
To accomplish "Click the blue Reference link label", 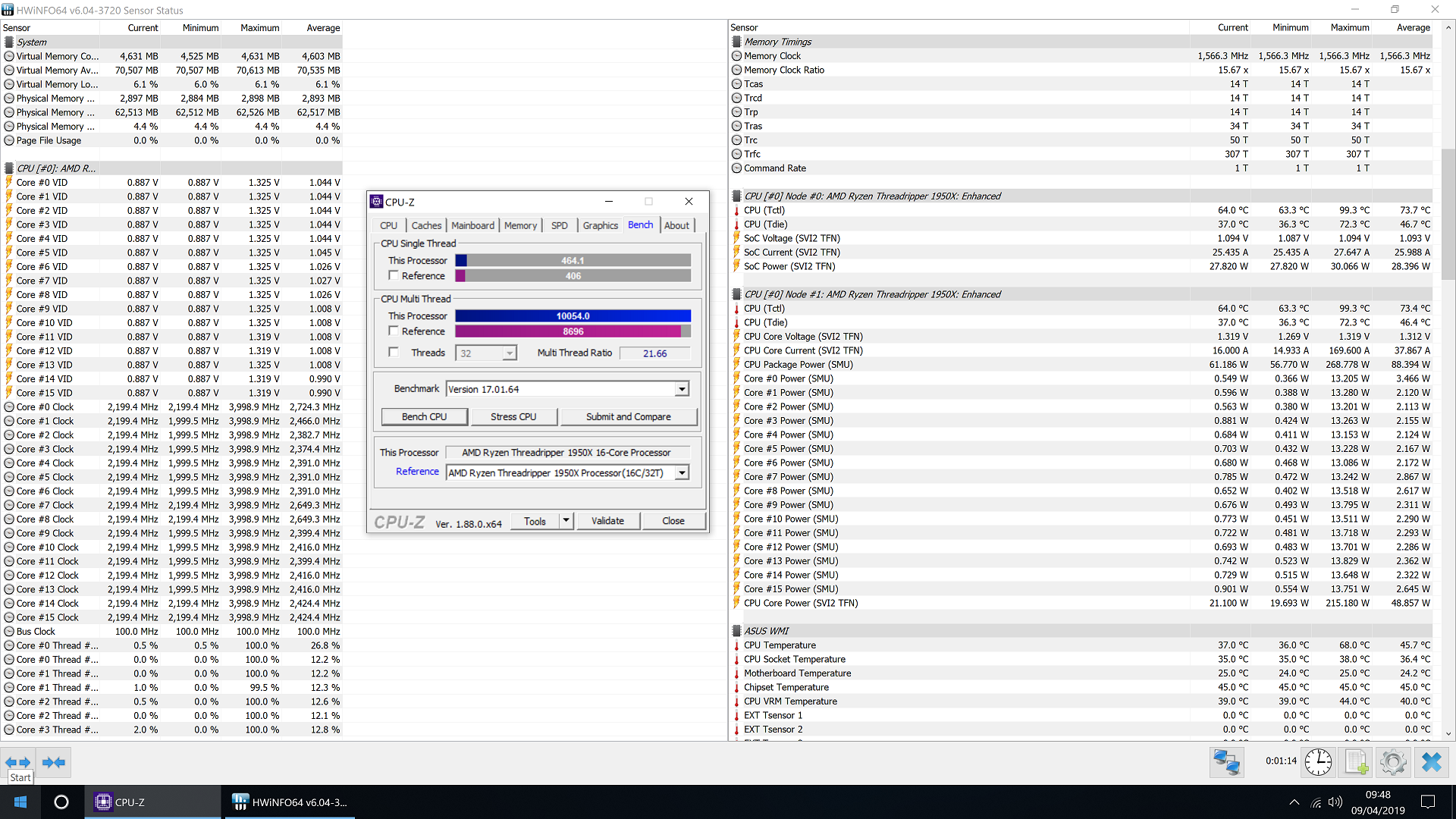I will click(x=417, y=472).
